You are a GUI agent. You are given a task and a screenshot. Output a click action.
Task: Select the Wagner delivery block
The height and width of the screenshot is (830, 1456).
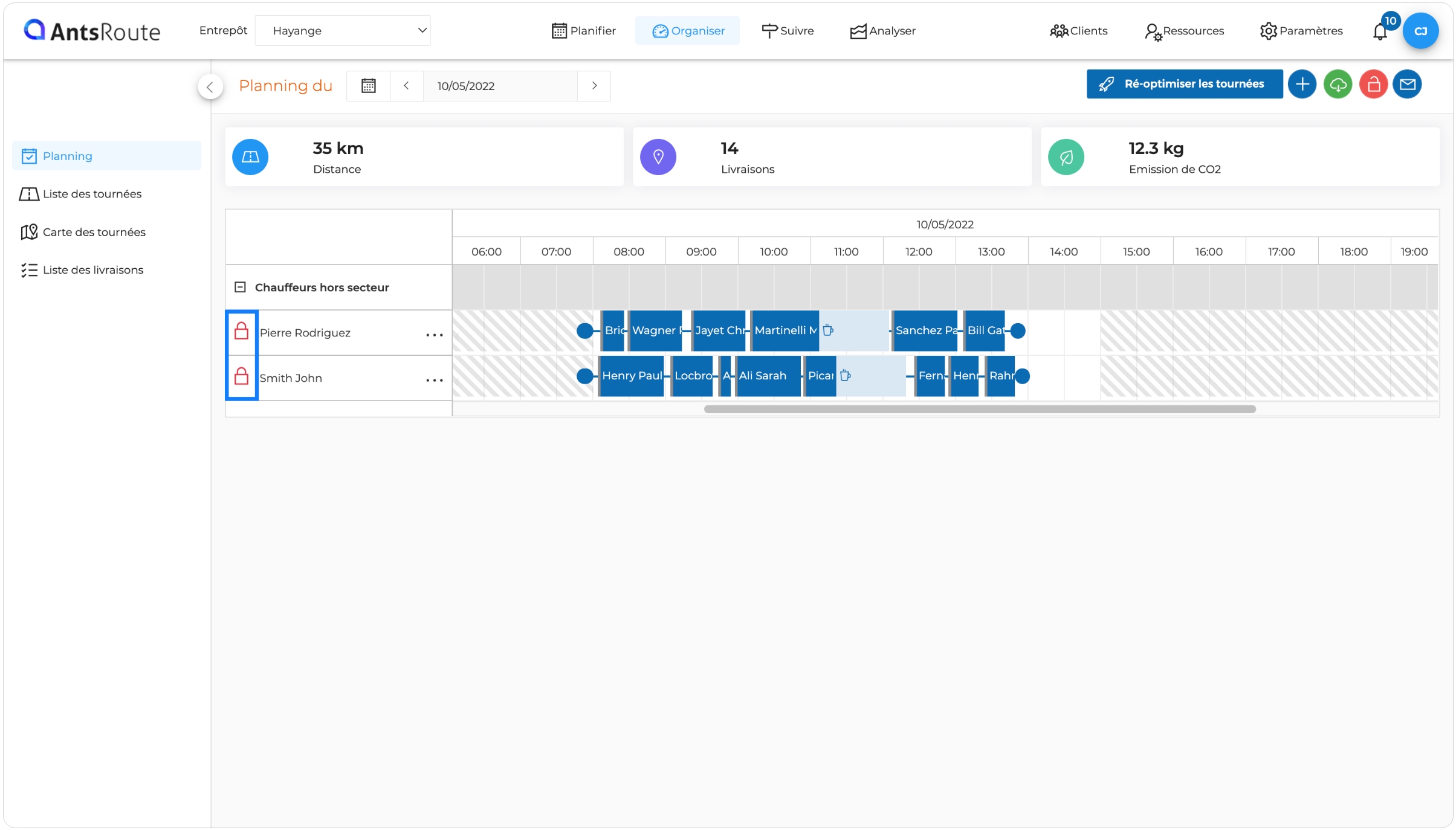click(x=655, y=331)
